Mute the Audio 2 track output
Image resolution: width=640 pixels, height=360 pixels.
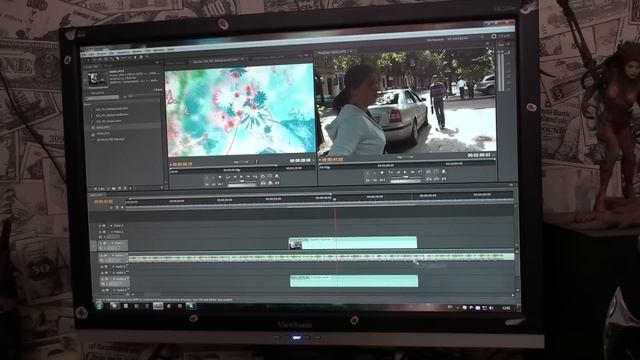[x=102, y=267]
